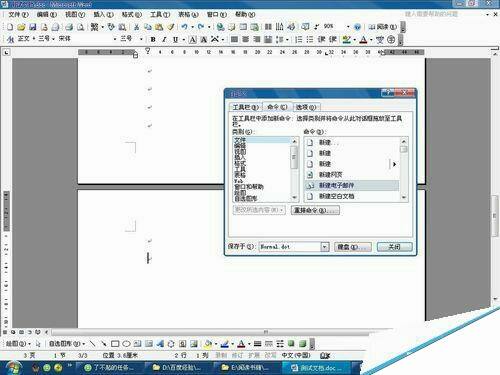Select the Oval drawing tool
This screenshot has height=375, width=500.
[x=126, y=343]
